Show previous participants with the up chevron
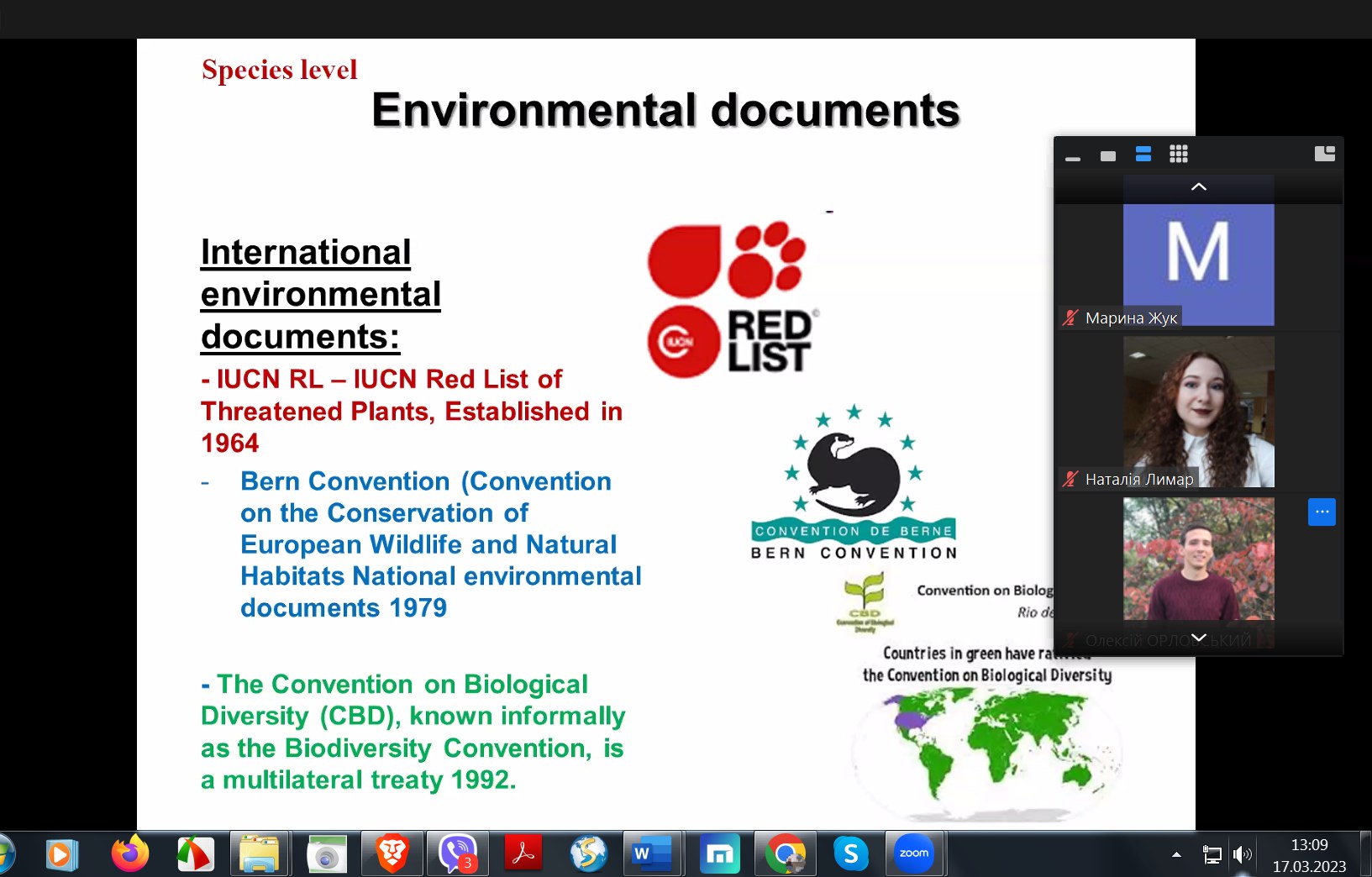 [1199, 187]
